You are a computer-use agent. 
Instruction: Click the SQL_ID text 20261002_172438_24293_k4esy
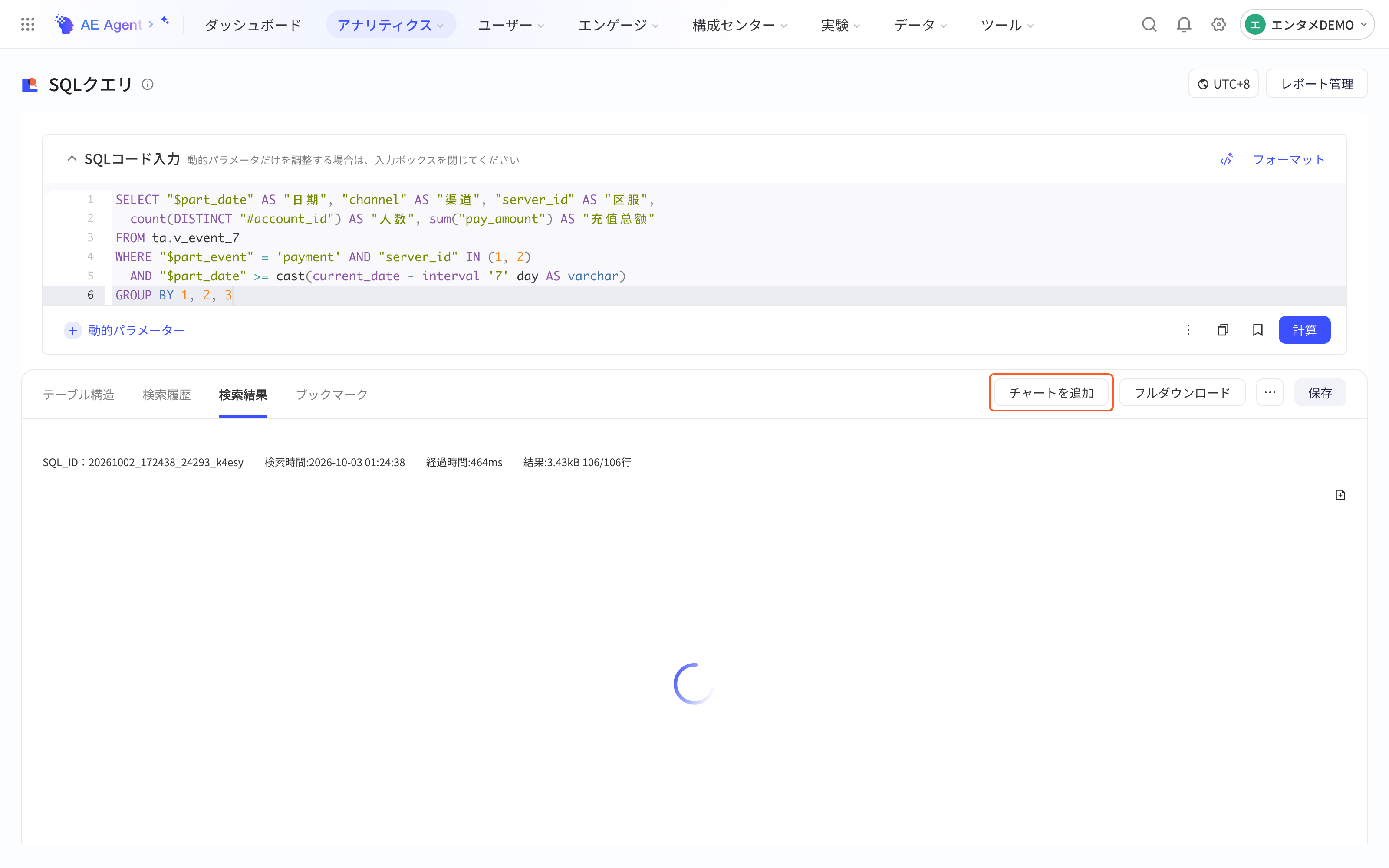pyautogui.click(x=143, y=462)
